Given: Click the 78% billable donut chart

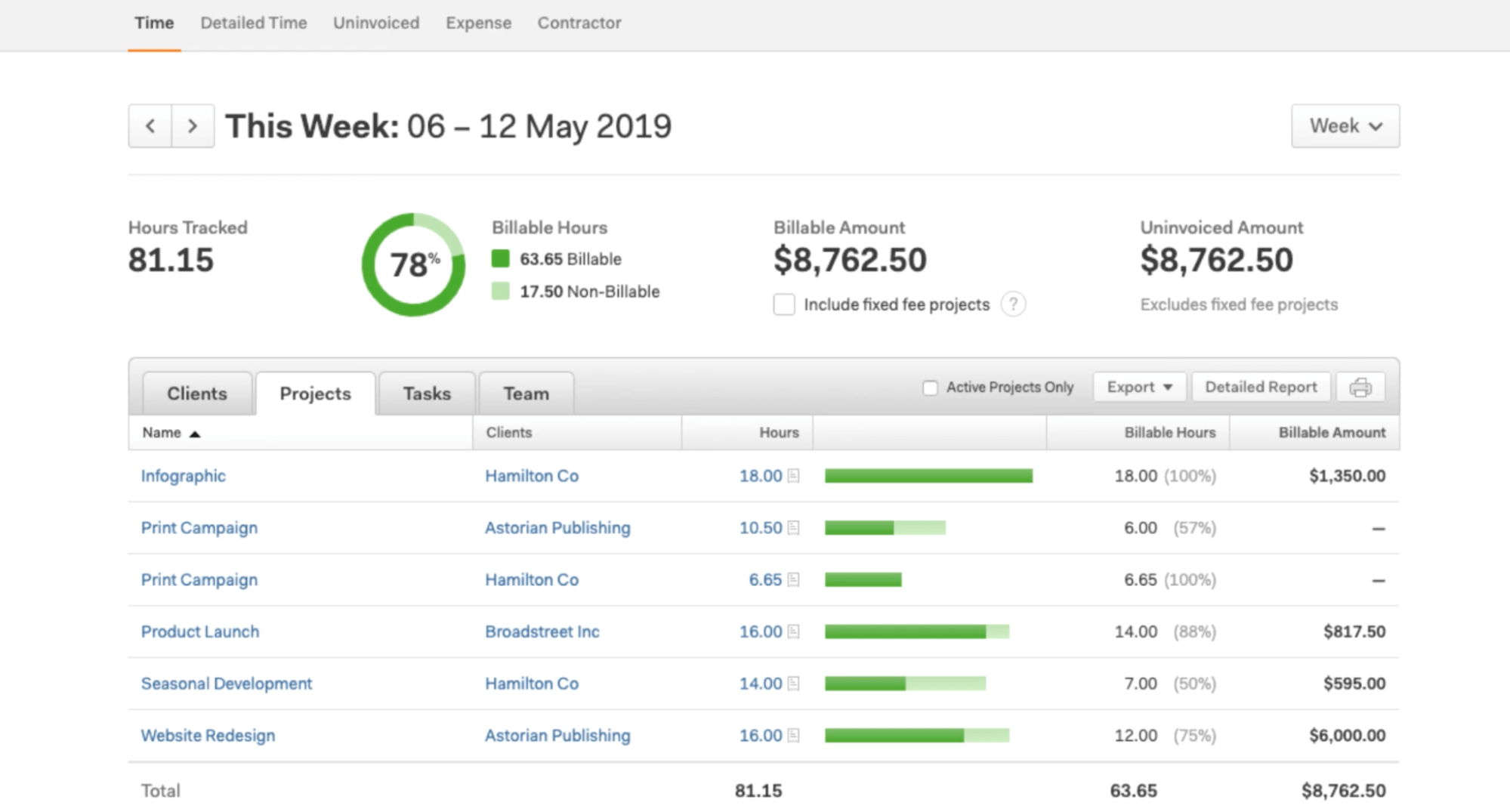Looking at the screenshot, I should [x=413, y=264].
